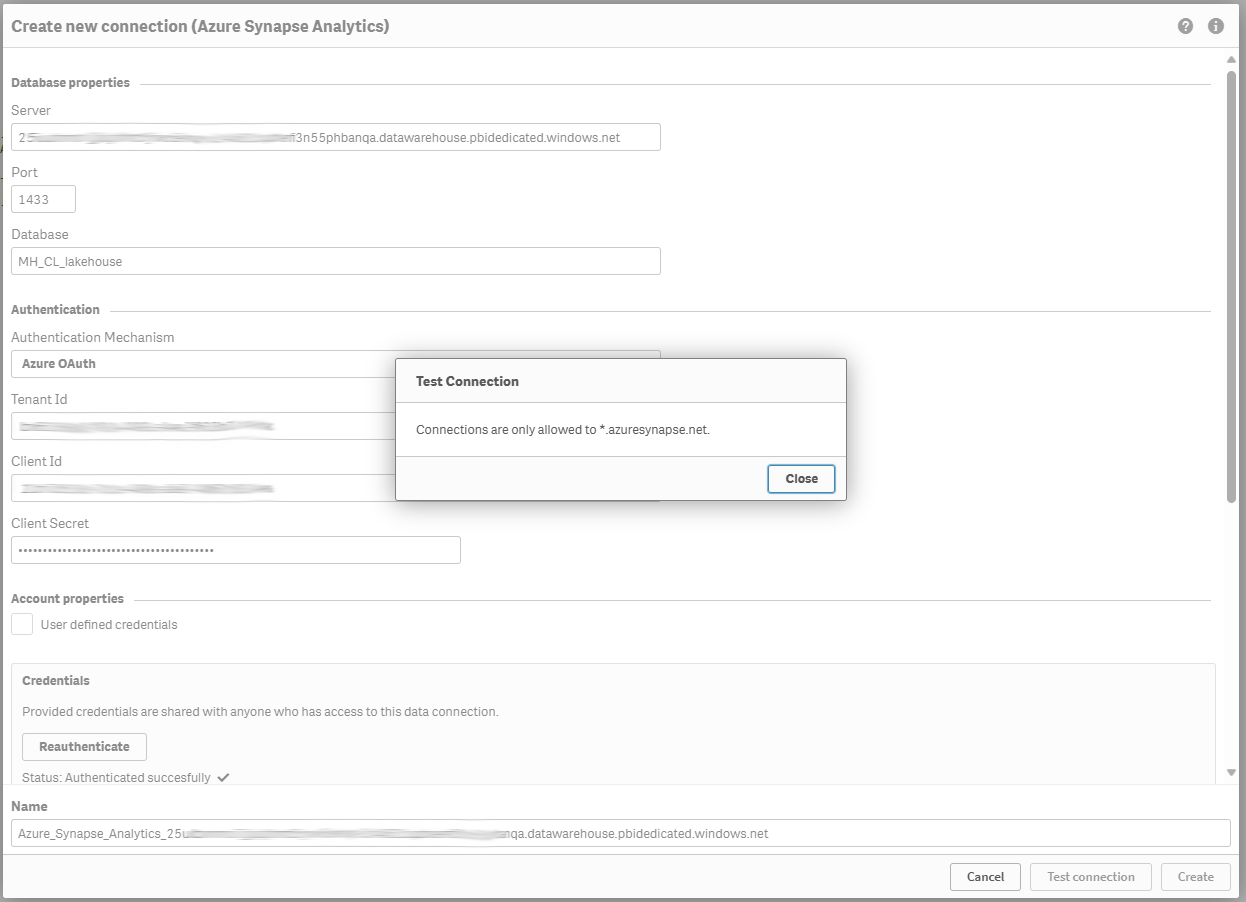Click the authenticated status checkmark
Viewport: 1246px width, 902px height.
click(223, 777)
